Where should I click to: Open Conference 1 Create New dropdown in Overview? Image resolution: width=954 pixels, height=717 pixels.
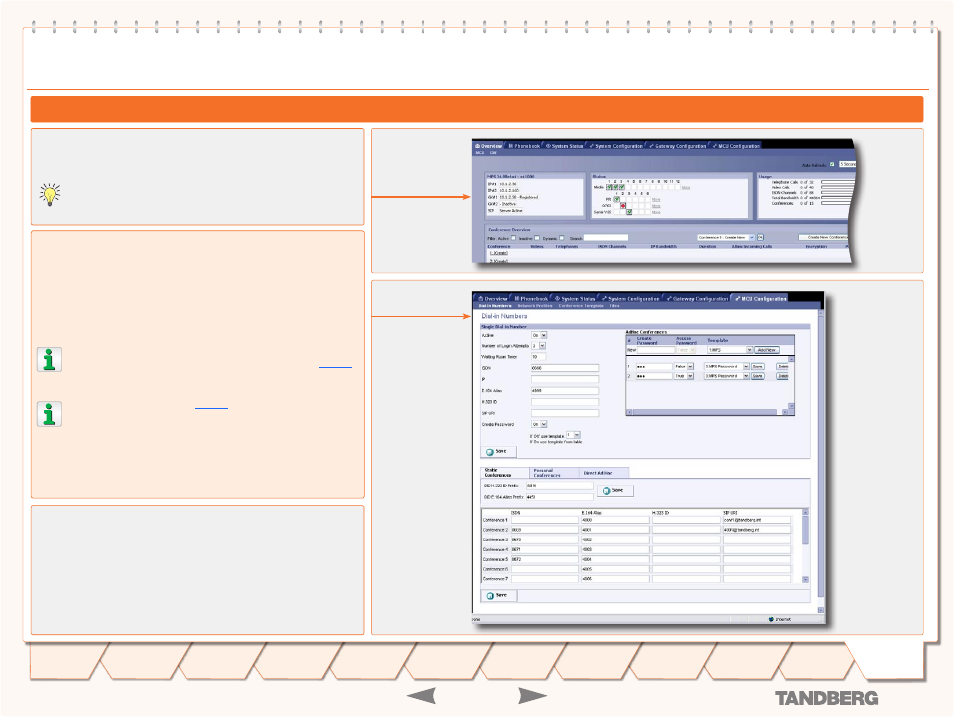(x=726, y=237)
